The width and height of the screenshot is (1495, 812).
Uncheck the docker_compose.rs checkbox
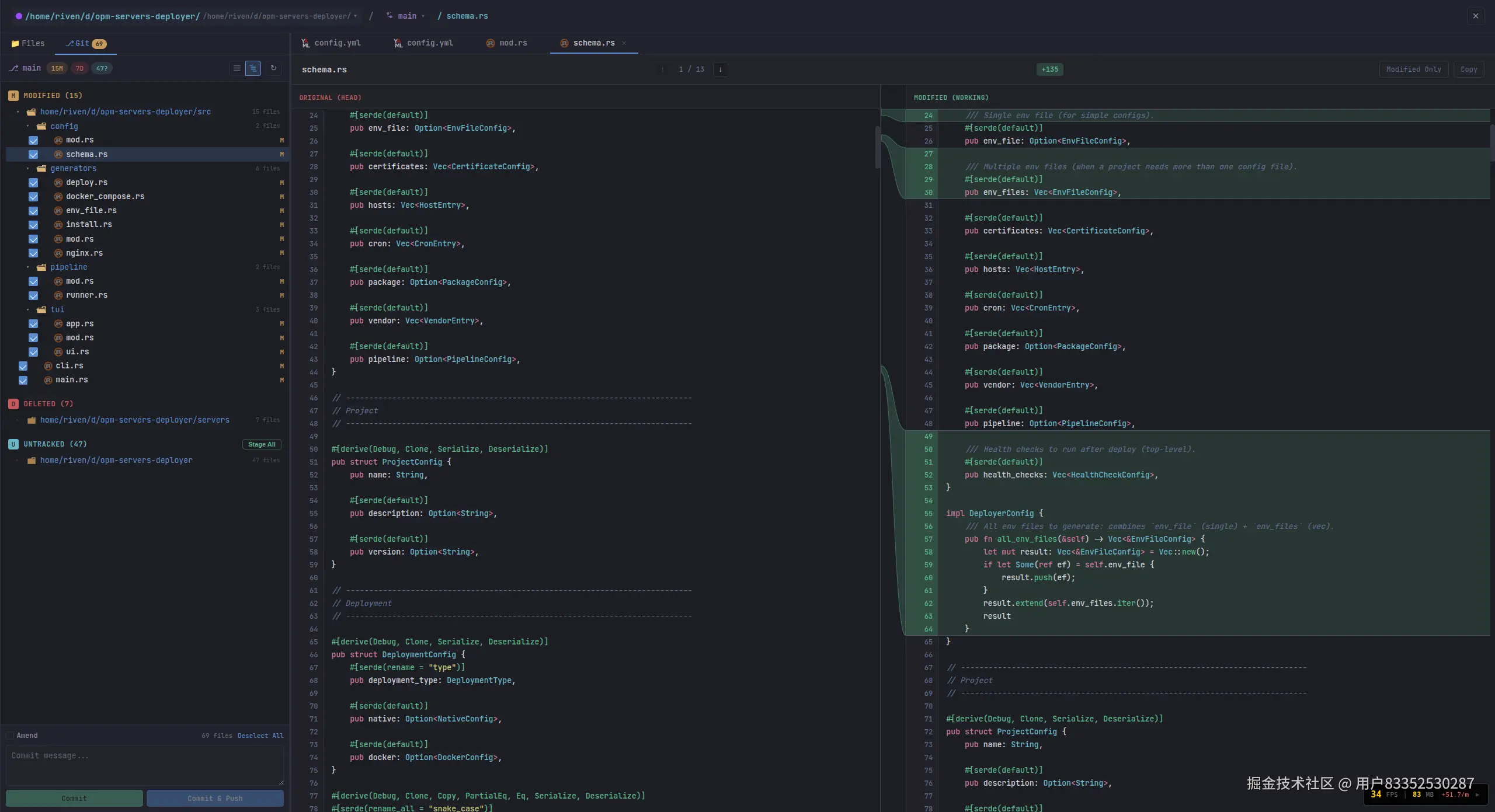click(x=33, y=197)
